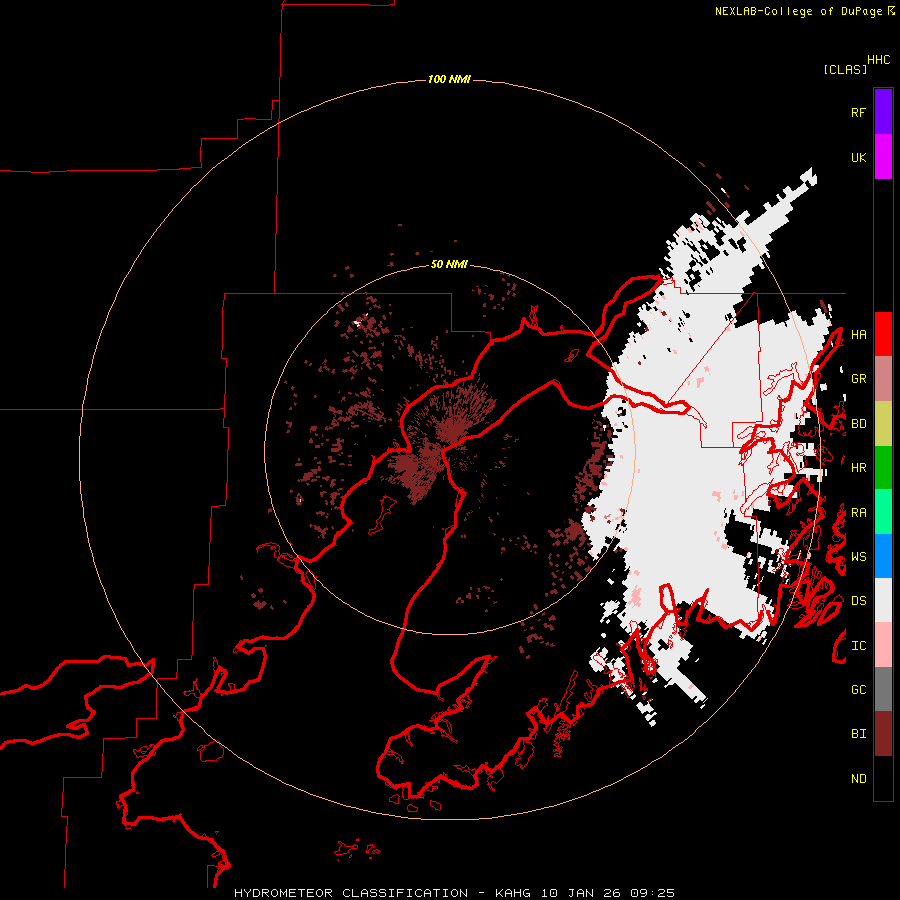Screen dimensions: 900x900
Task: Click the HA red legend swatch
Action: [x=883, y=334]
